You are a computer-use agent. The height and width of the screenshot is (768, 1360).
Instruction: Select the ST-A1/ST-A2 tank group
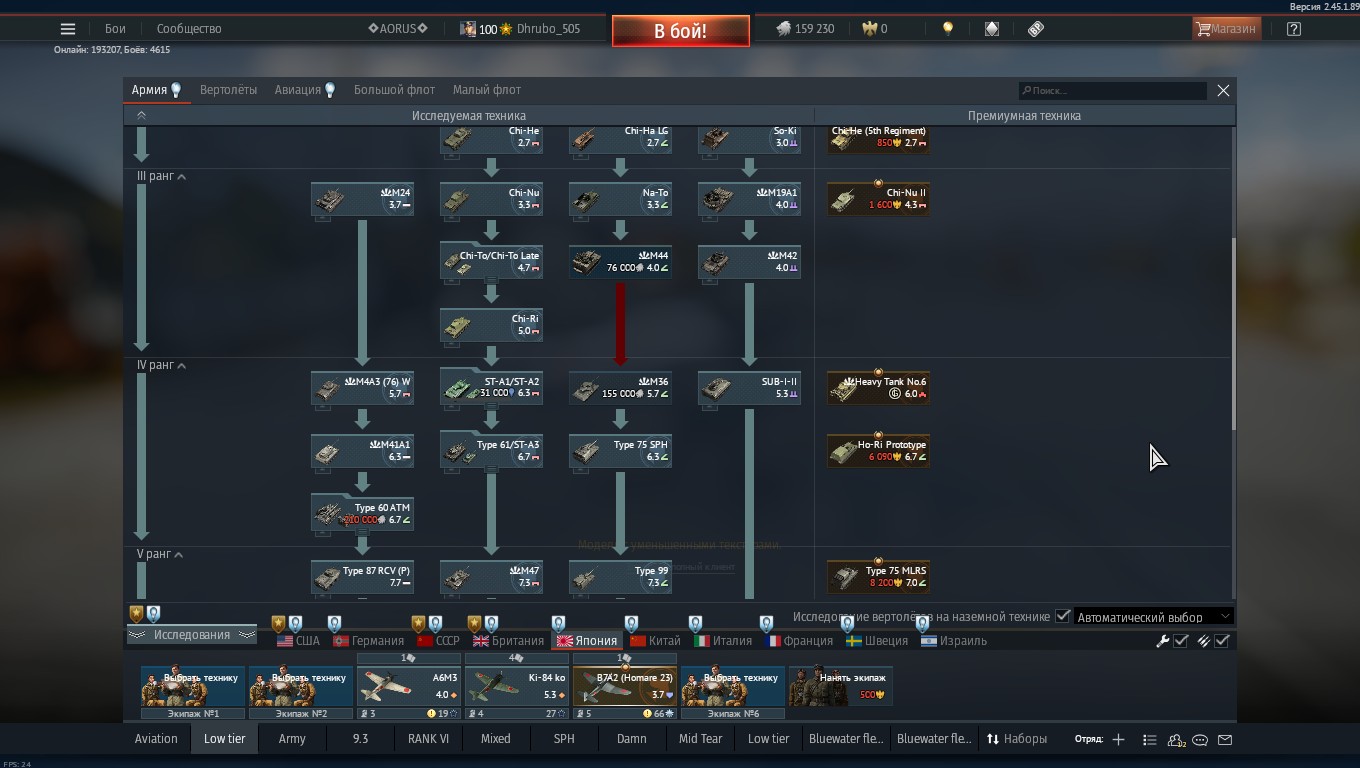pos(491,388)
